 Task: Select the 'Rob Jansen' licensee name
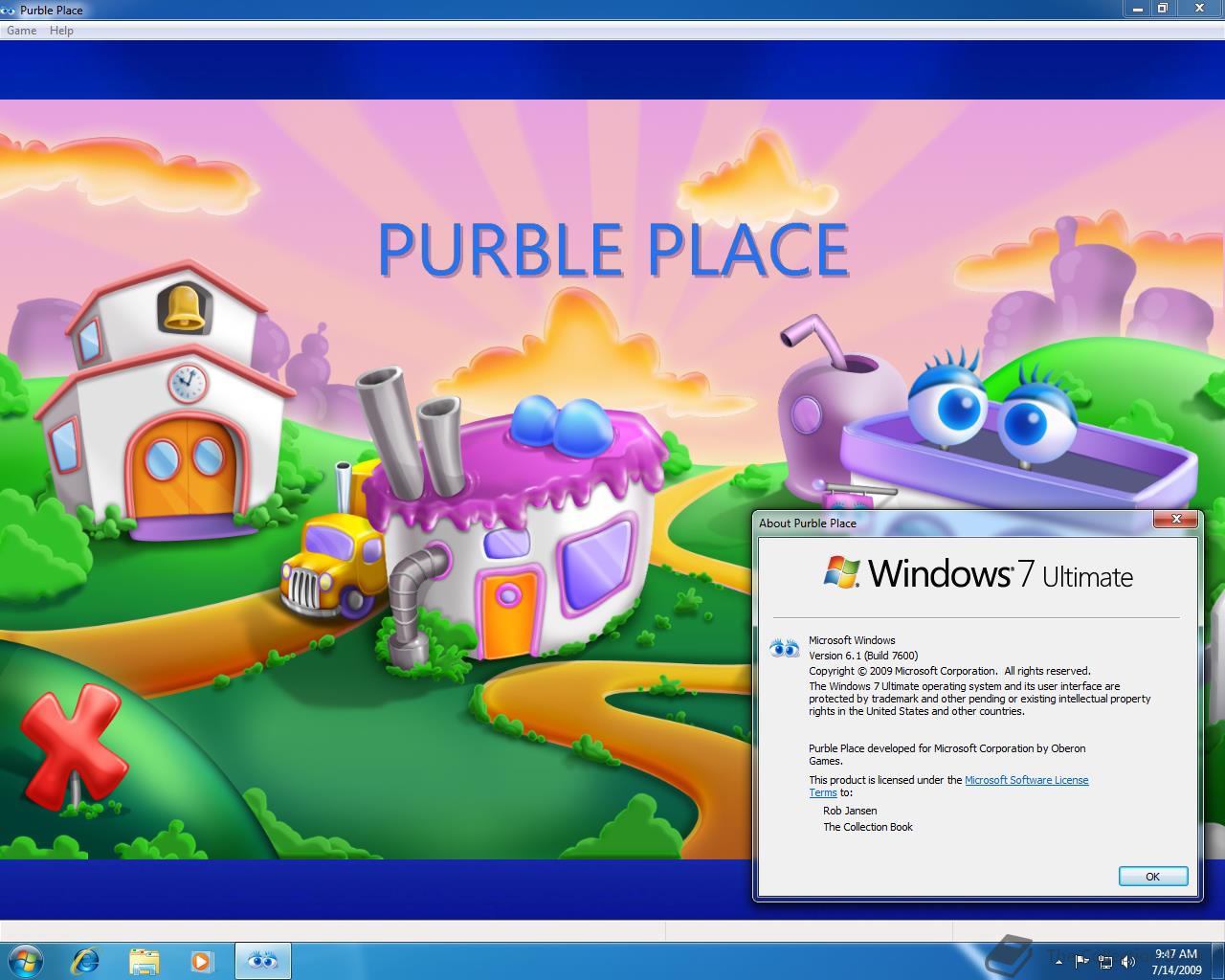[x=850, y=811]
